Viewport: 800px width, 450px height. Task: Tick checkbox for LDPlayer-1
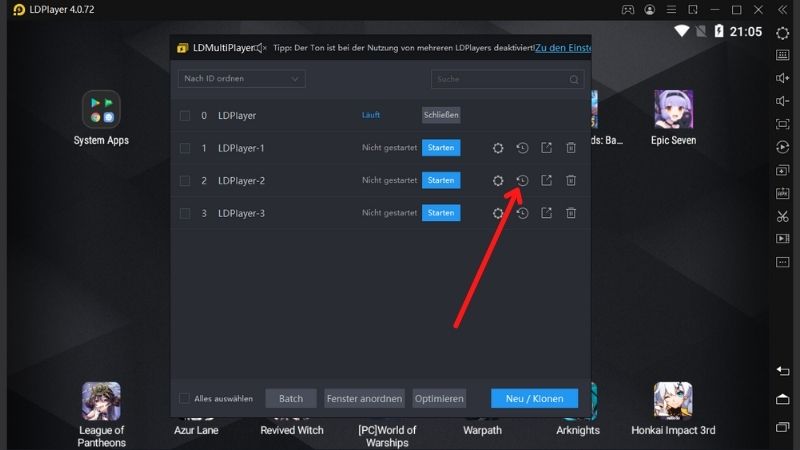coord(185,148)
